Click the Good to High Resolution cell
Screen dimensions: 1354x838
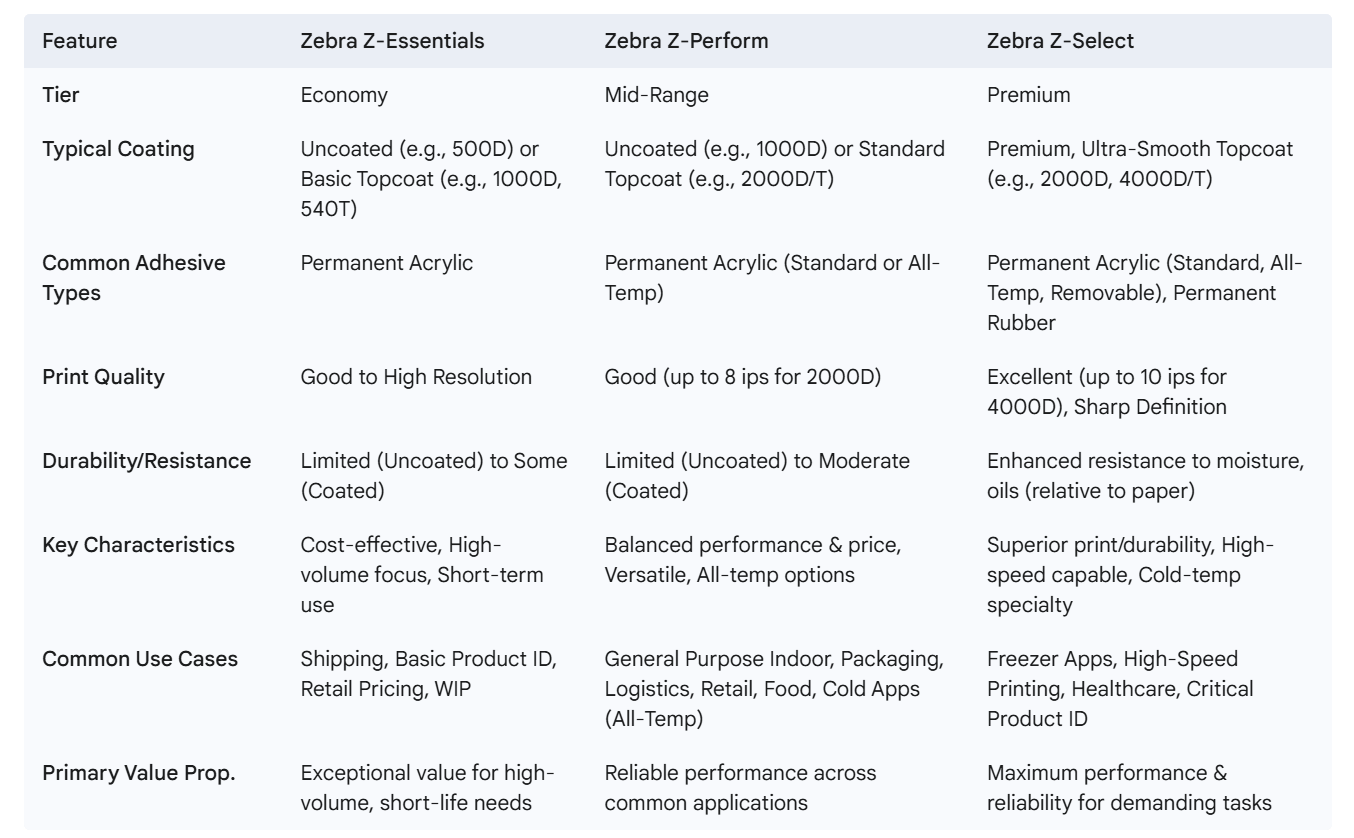coord(416,377)
